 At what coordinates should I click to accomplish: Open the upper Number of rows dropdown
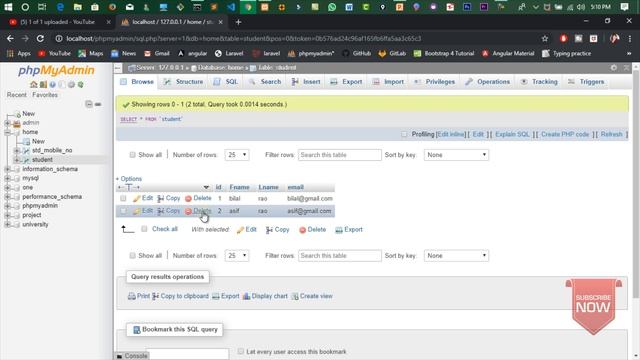[237, 155]
